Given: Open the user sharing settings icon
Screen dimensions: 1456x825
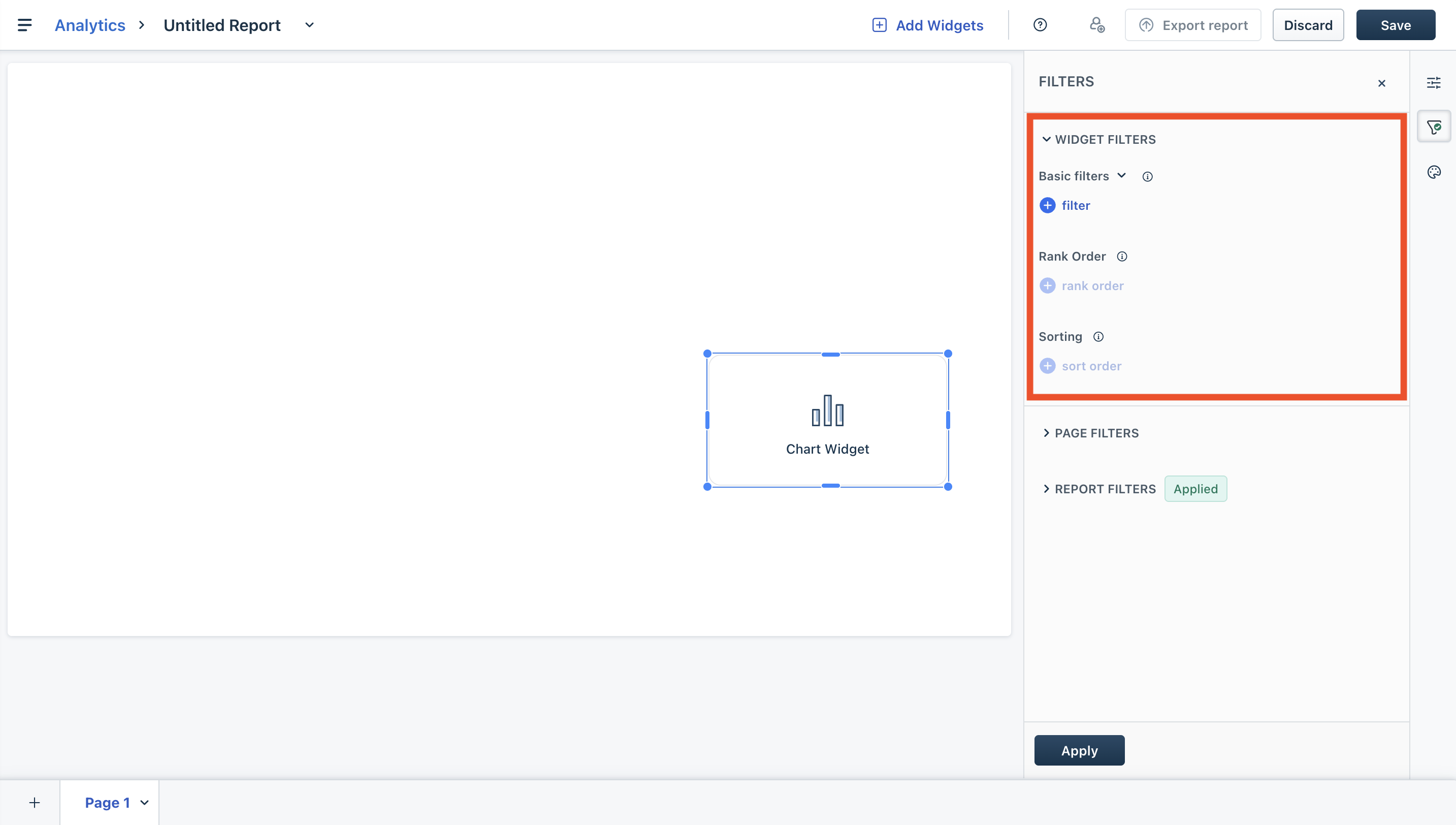Looking at the screenshot, I should [1097, 25].
